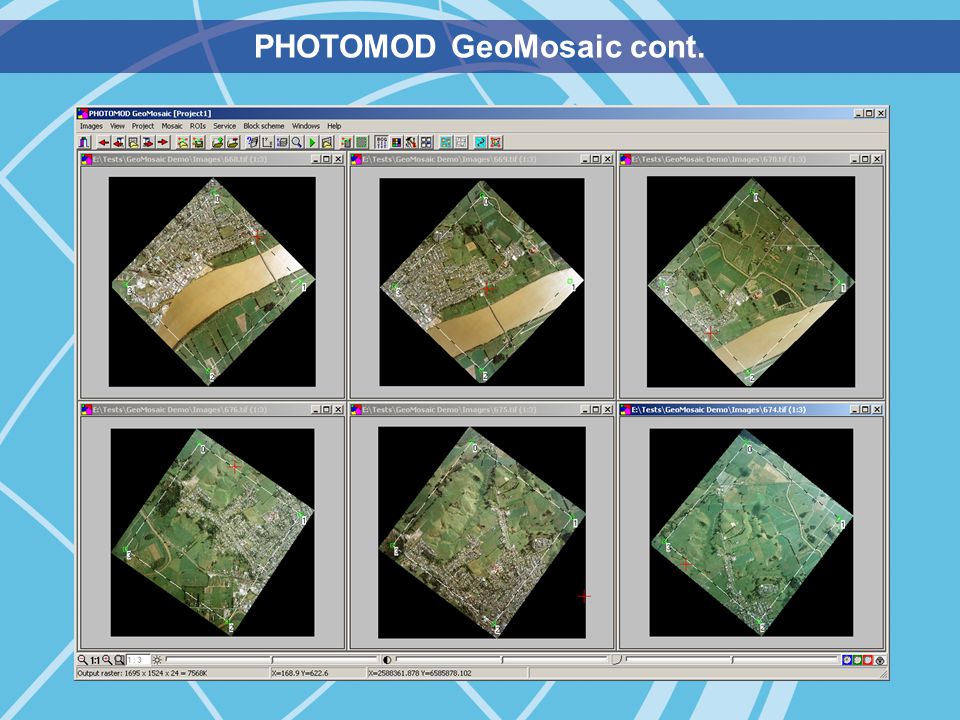The image size is (960, 720).
Task: Open the View menu
Action: 117,126
